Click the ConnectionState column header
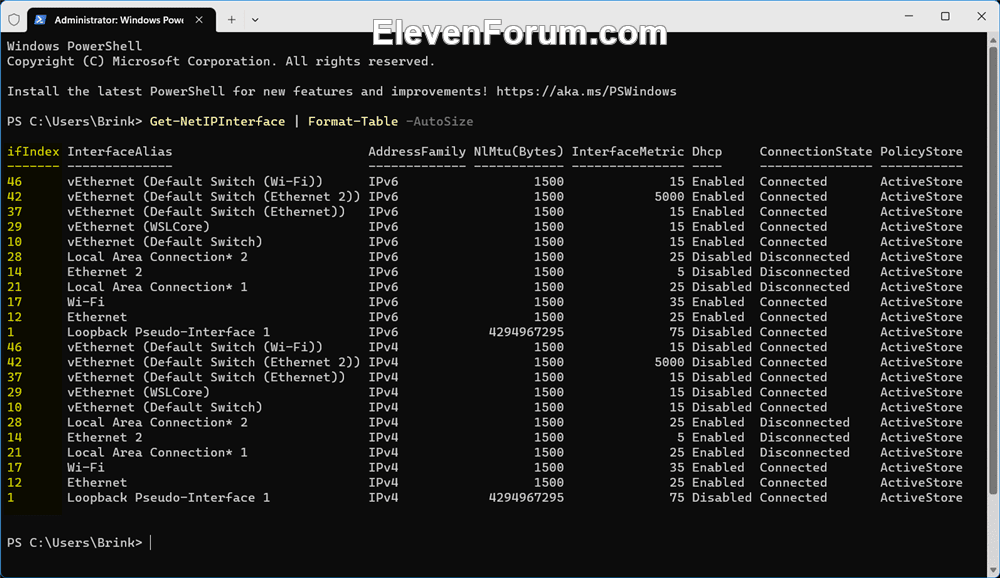This screenshot has height=578, width=1000. point(816,151)
